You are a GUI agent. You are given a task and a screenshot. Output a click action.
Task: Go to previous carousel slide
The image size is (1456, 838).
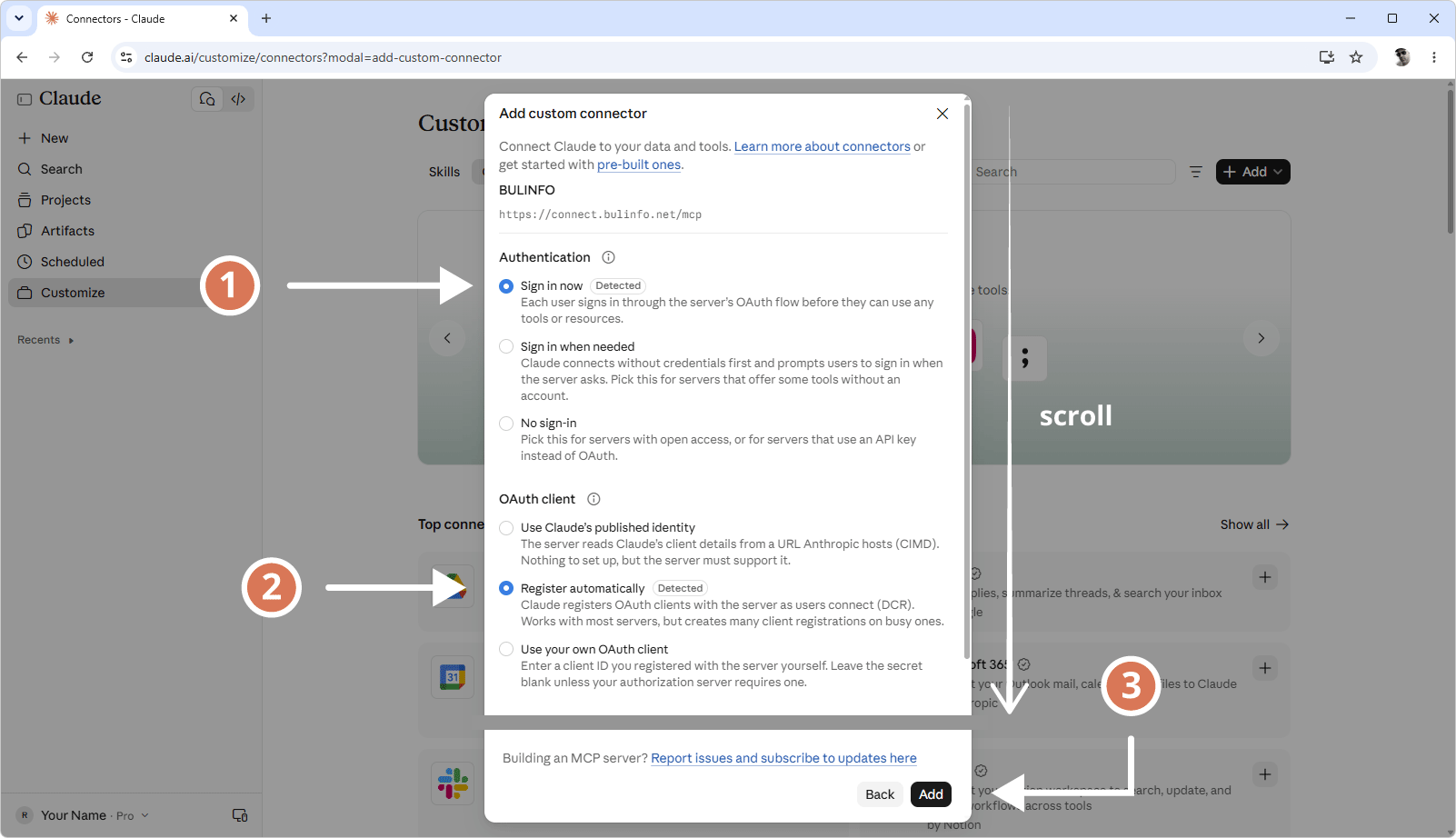click(x=447, y=338)
